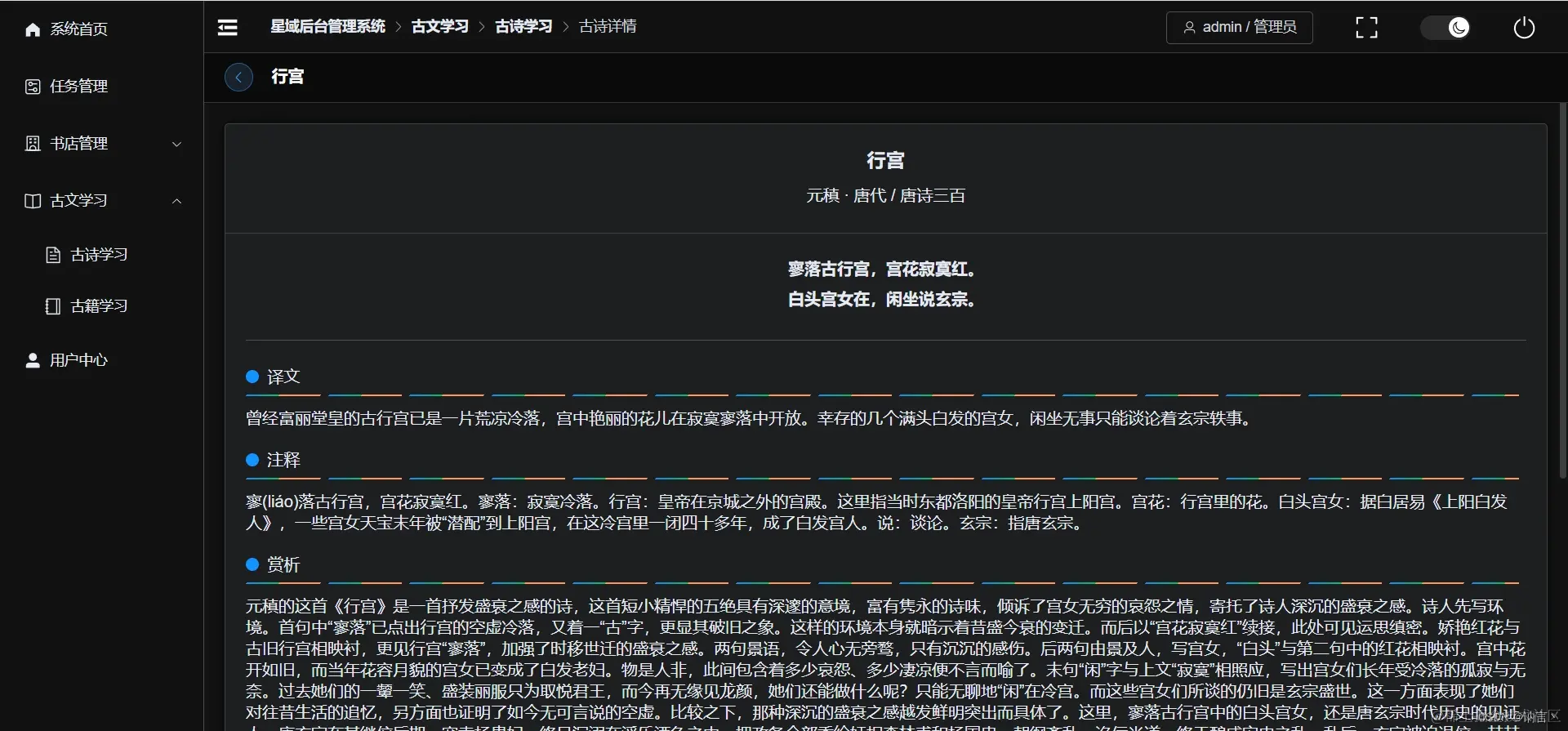Click the 古文学习 breadcrumb link
The image size is (1568, 731).
click(440, 27)
